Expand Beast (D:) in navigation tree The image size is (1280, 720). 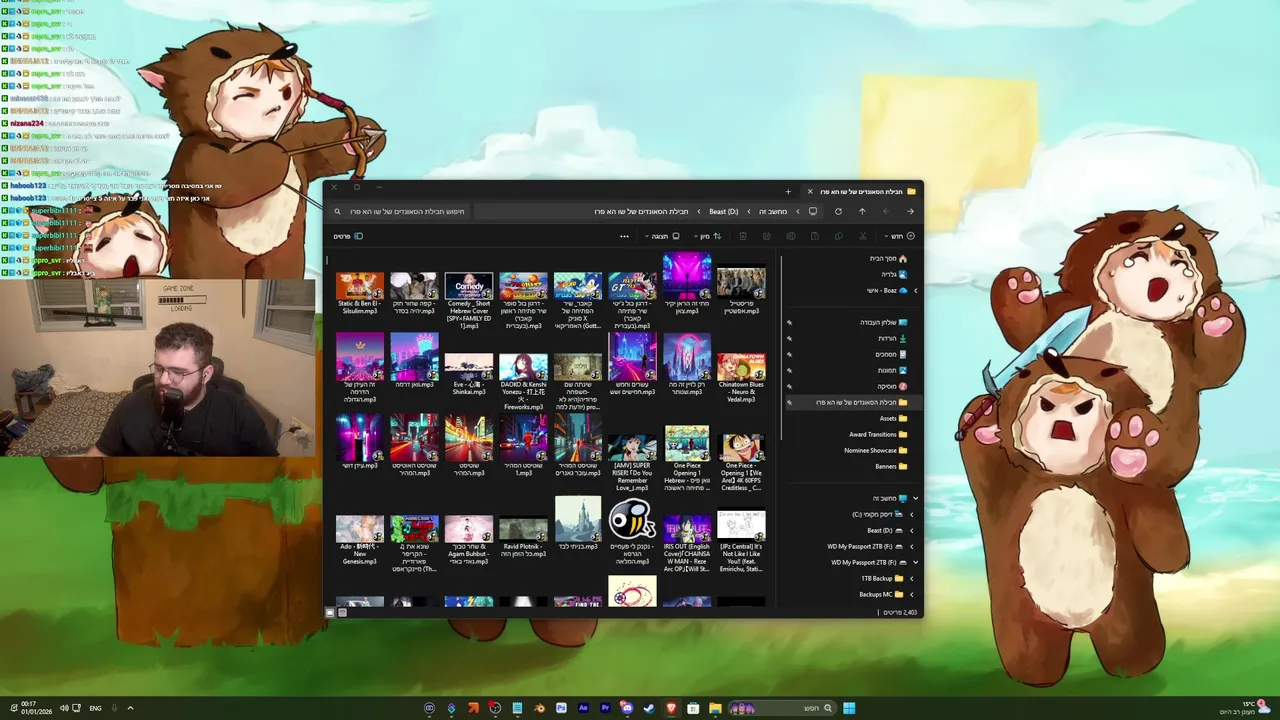[x=911, y=530]
